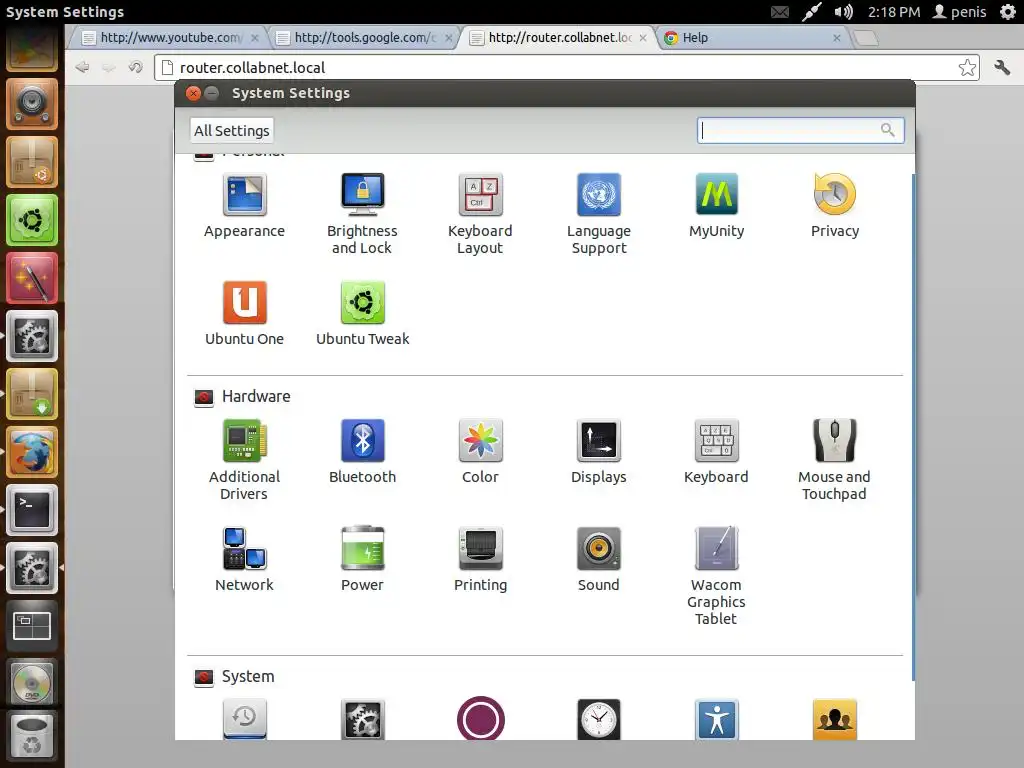The width and height of the screenshot is (1024, 768).
Task: Launch Ubuntu Tweak from settings
Action: pos(362,313)
